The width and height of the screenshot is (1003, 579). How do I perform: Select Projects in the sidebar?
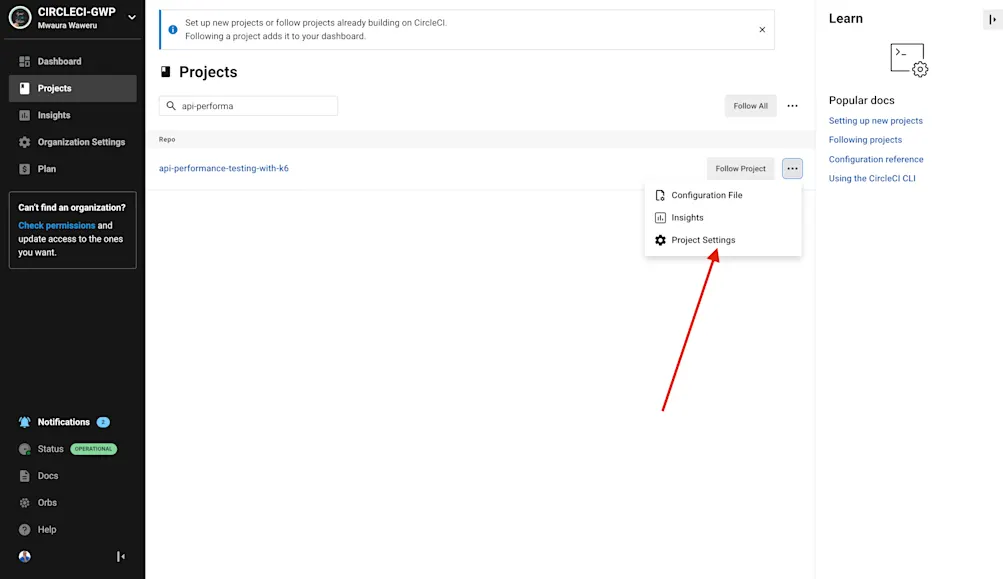click(72, 88)
